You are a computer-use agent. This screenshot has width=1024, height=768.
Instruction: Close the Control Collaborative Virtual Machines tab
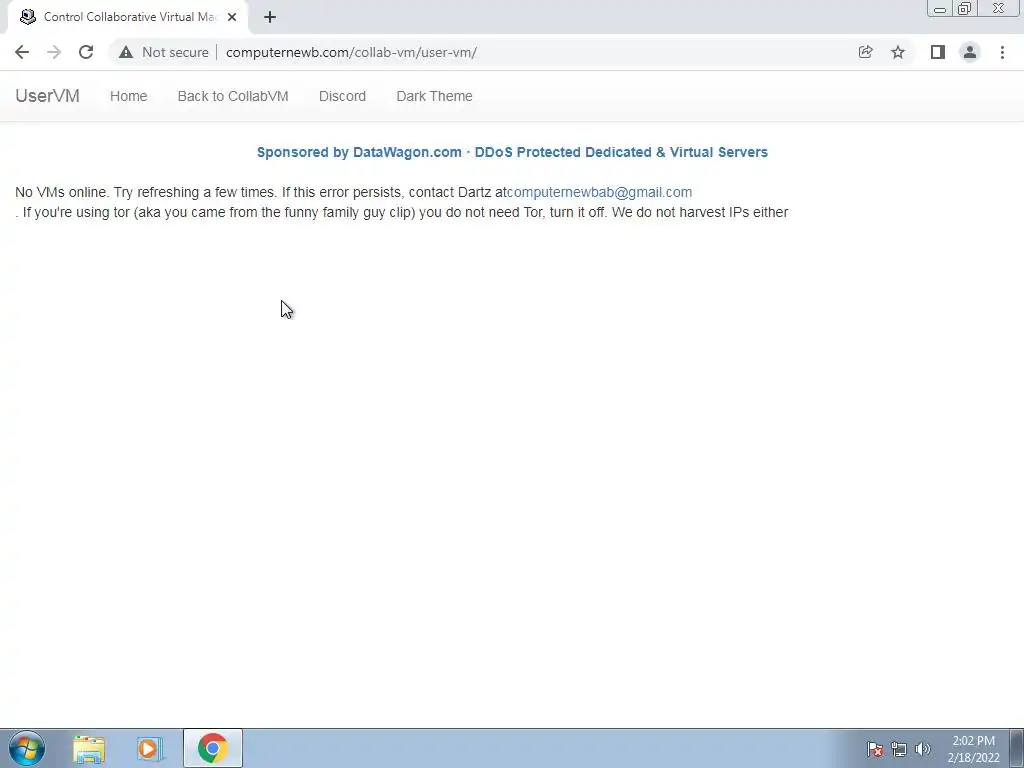coord(232,17)
